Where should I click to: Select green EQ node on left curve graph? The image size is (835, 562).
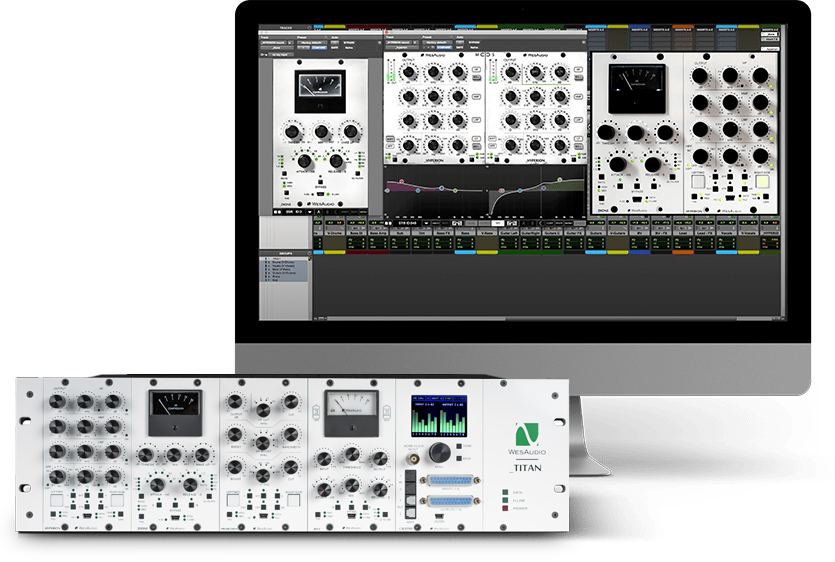455,190
